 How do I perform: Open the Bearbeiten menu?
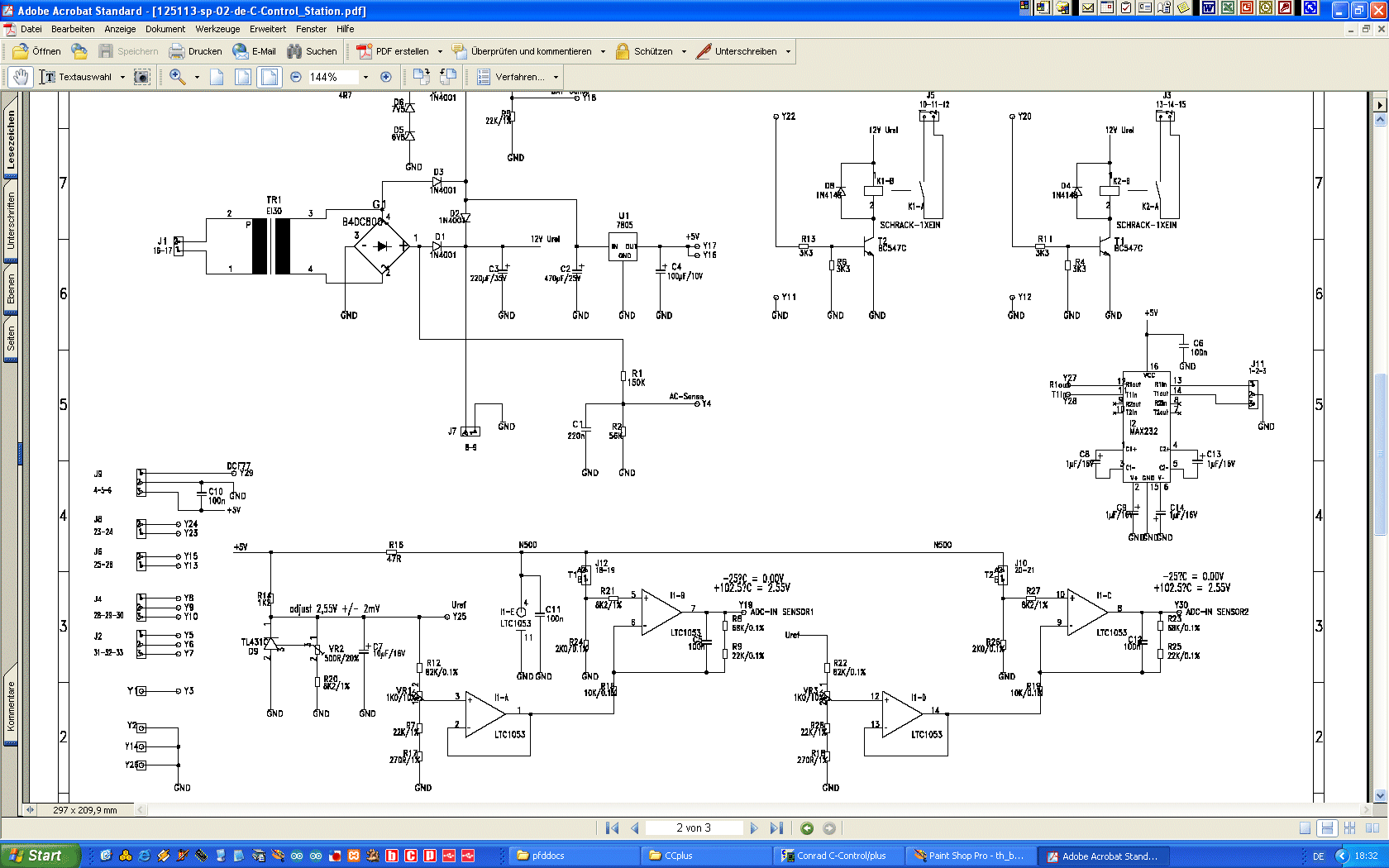tap(73, 29)
